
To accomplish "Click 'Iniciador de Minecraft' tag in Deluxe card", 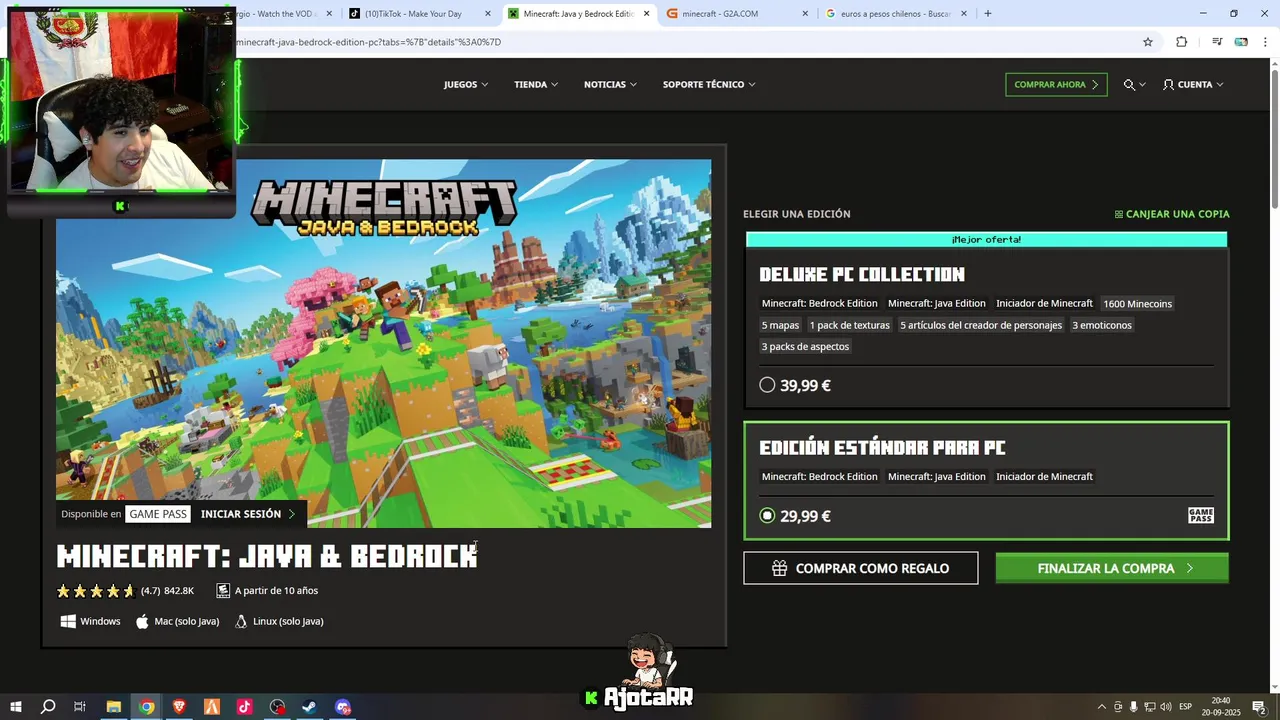I will (x=1044, y=304).
